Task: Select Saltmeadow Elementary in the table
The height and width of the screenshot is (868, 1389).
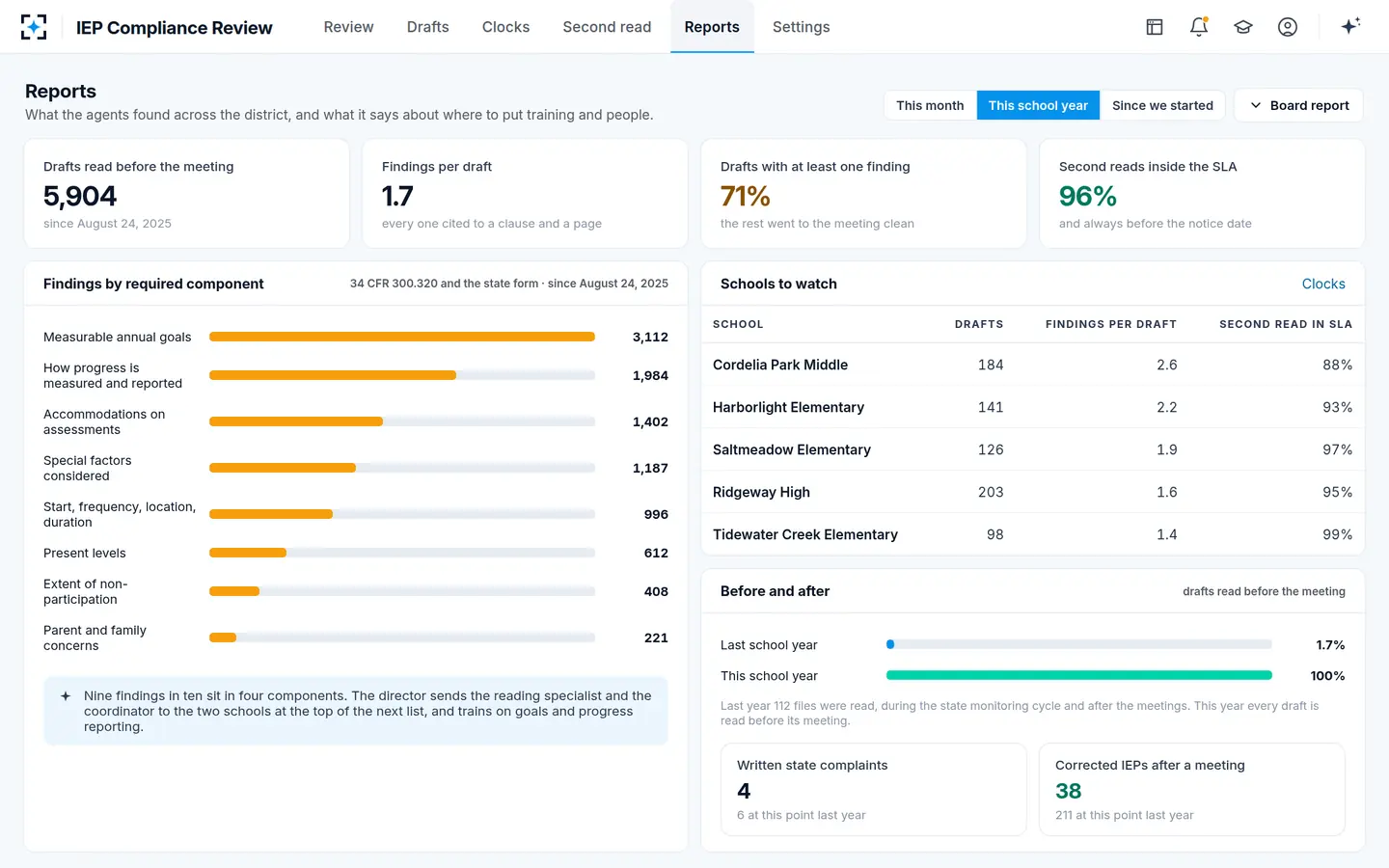Action: click(1032, 449)
